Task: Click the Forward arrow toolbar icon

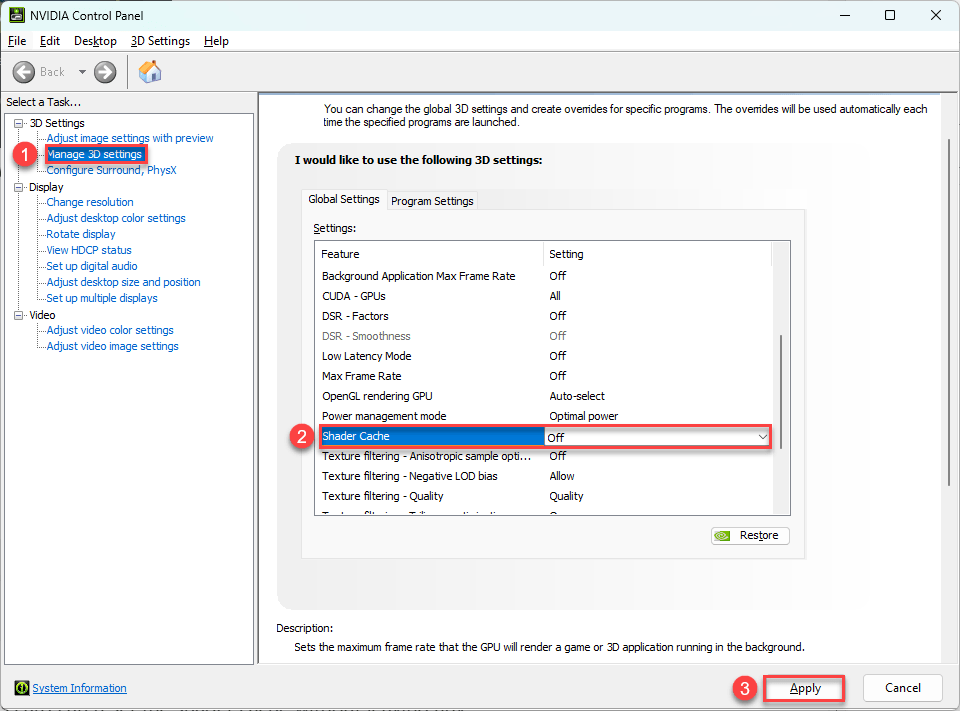Action: pyautogui.click(x=105, y=72)
